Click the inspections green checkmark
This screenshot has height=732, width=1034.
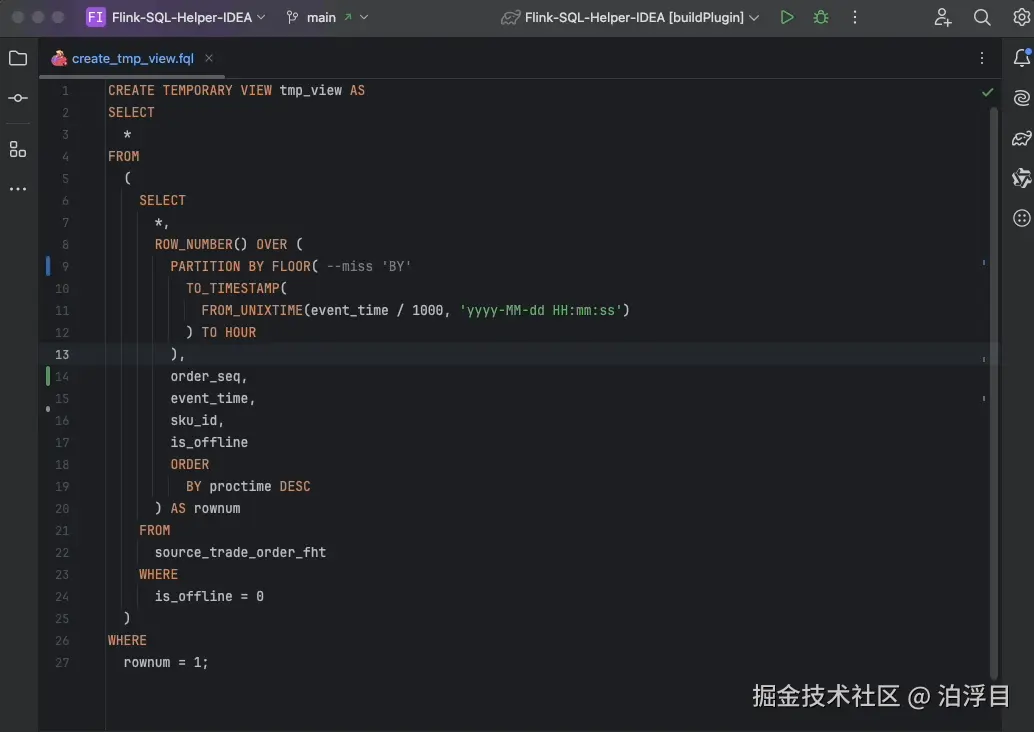point(987,92)
